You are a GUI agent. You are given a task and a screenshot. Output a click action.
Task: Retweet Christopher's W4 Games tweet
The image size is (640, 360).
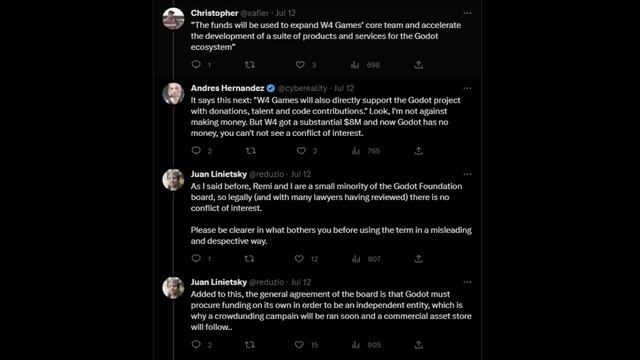click(x=250, y=64)
